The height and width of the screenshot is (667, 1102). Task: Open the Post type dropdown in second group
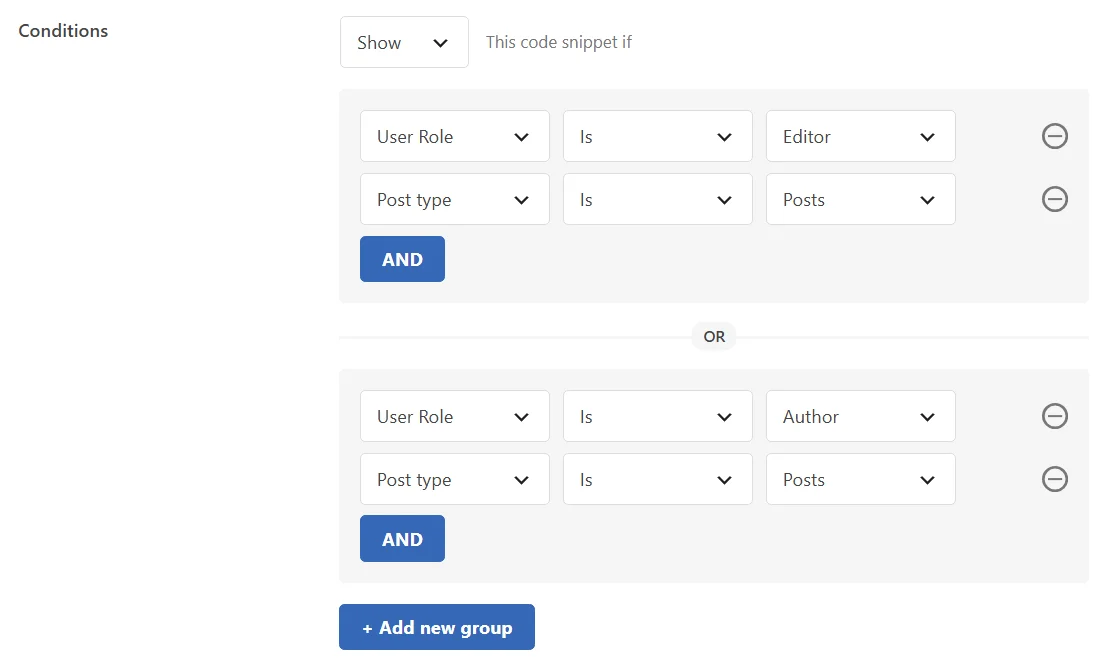click(x=455, y=479)
